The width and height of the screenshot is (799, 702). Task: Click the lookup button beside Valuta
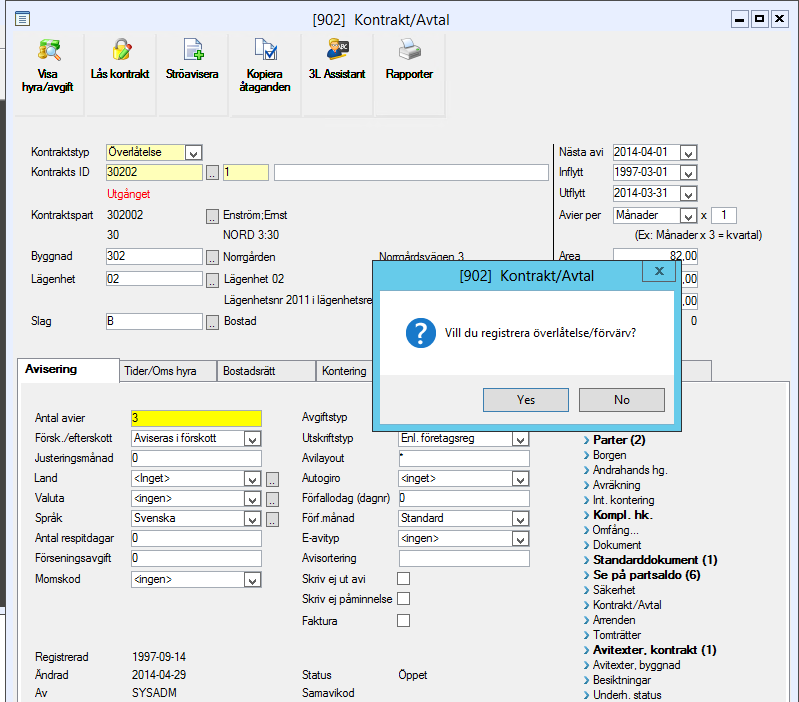click(273, 499)
